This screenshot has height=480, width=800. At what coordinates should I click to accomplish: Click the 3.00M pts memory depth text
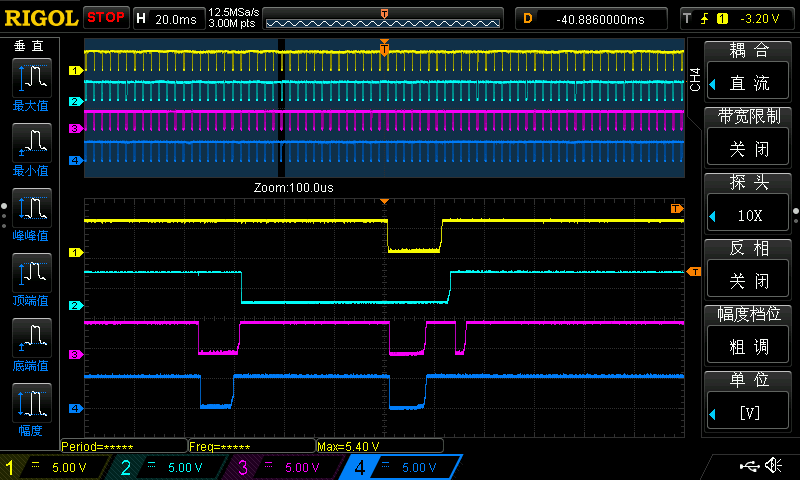coord(232,23)
